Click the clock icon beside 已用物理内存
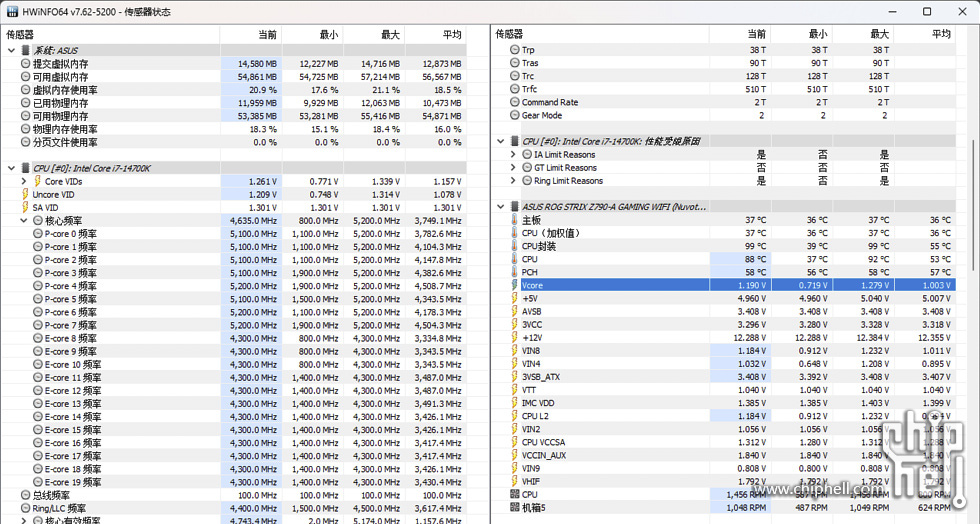 26,103
